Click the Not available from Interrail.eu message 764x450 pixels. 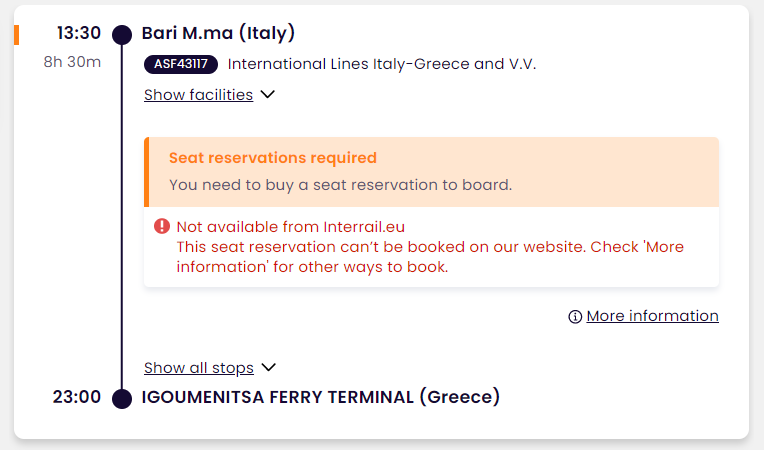291,227
